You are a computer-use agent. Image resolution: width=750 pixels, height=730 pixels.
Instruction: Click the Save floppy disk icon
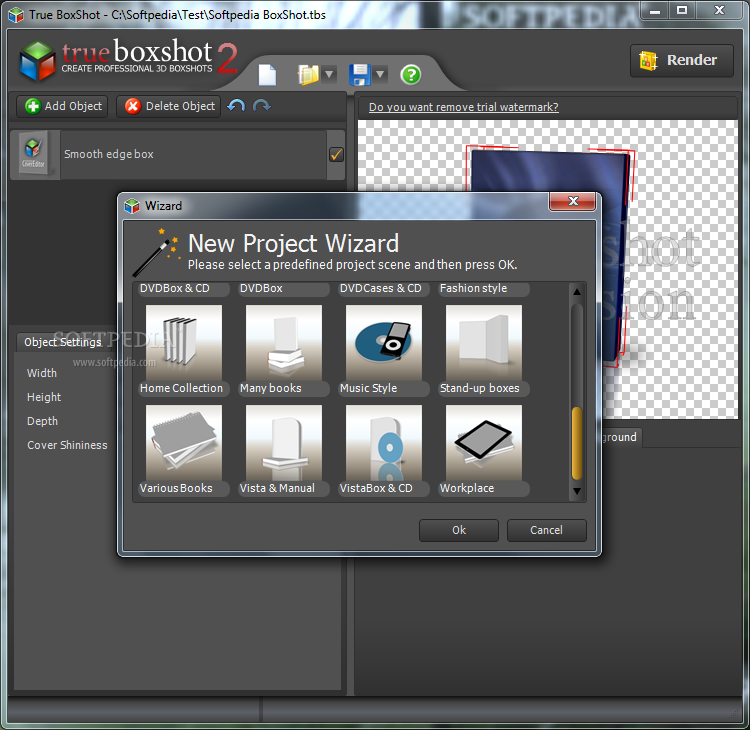360,75
